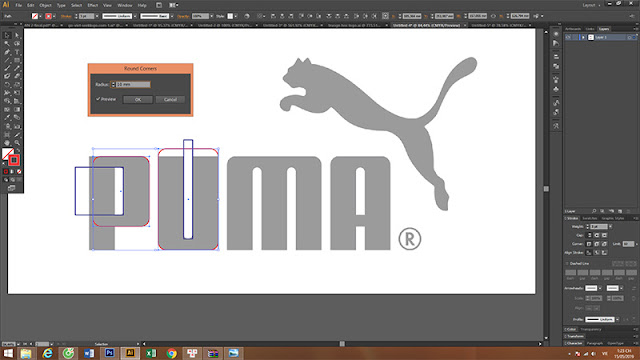640x360 pixels.
Task: Select the Lasso tool
Action: click(x=17, y=43)
